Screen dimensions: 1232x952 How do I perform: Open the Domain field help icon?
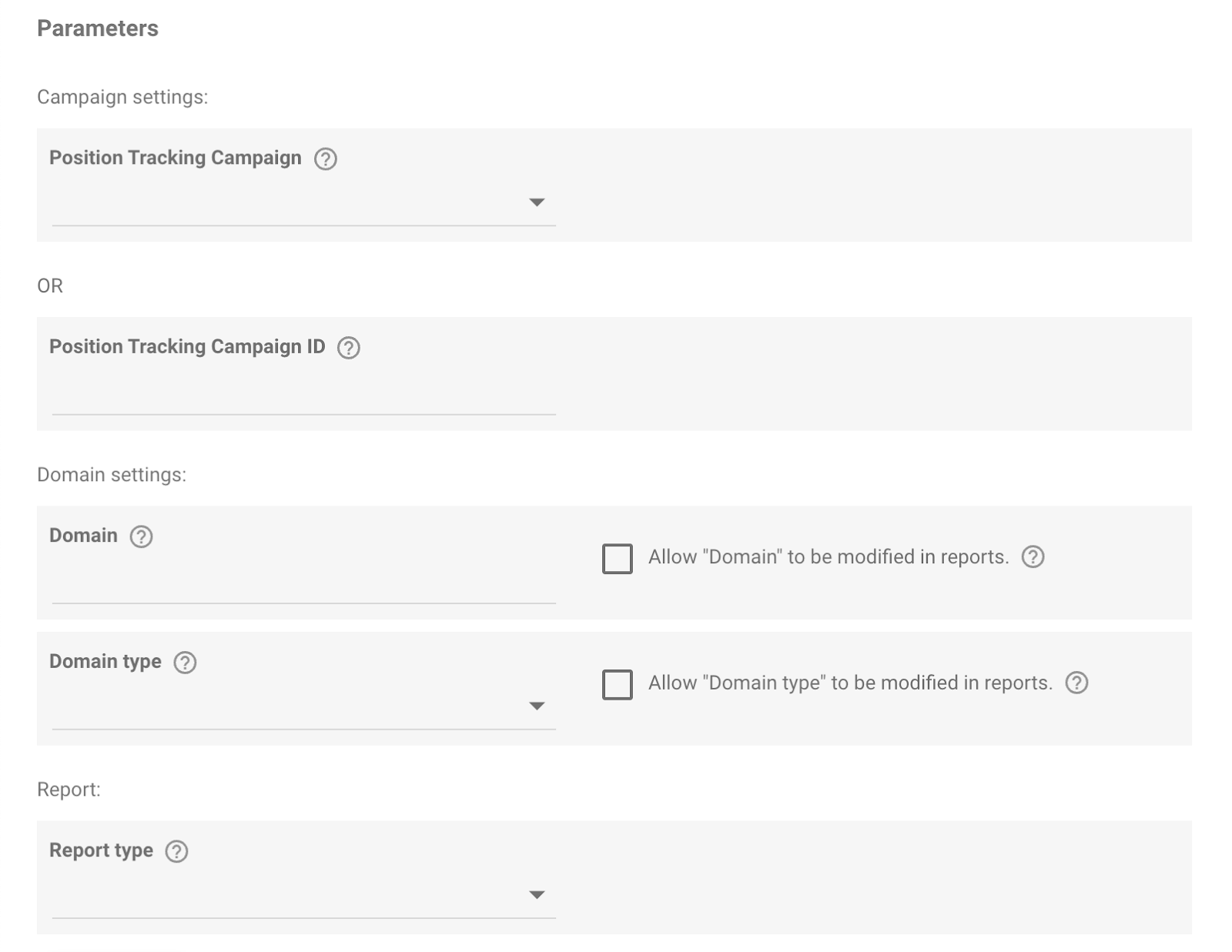pyautogui.click(x=141, y=537)
